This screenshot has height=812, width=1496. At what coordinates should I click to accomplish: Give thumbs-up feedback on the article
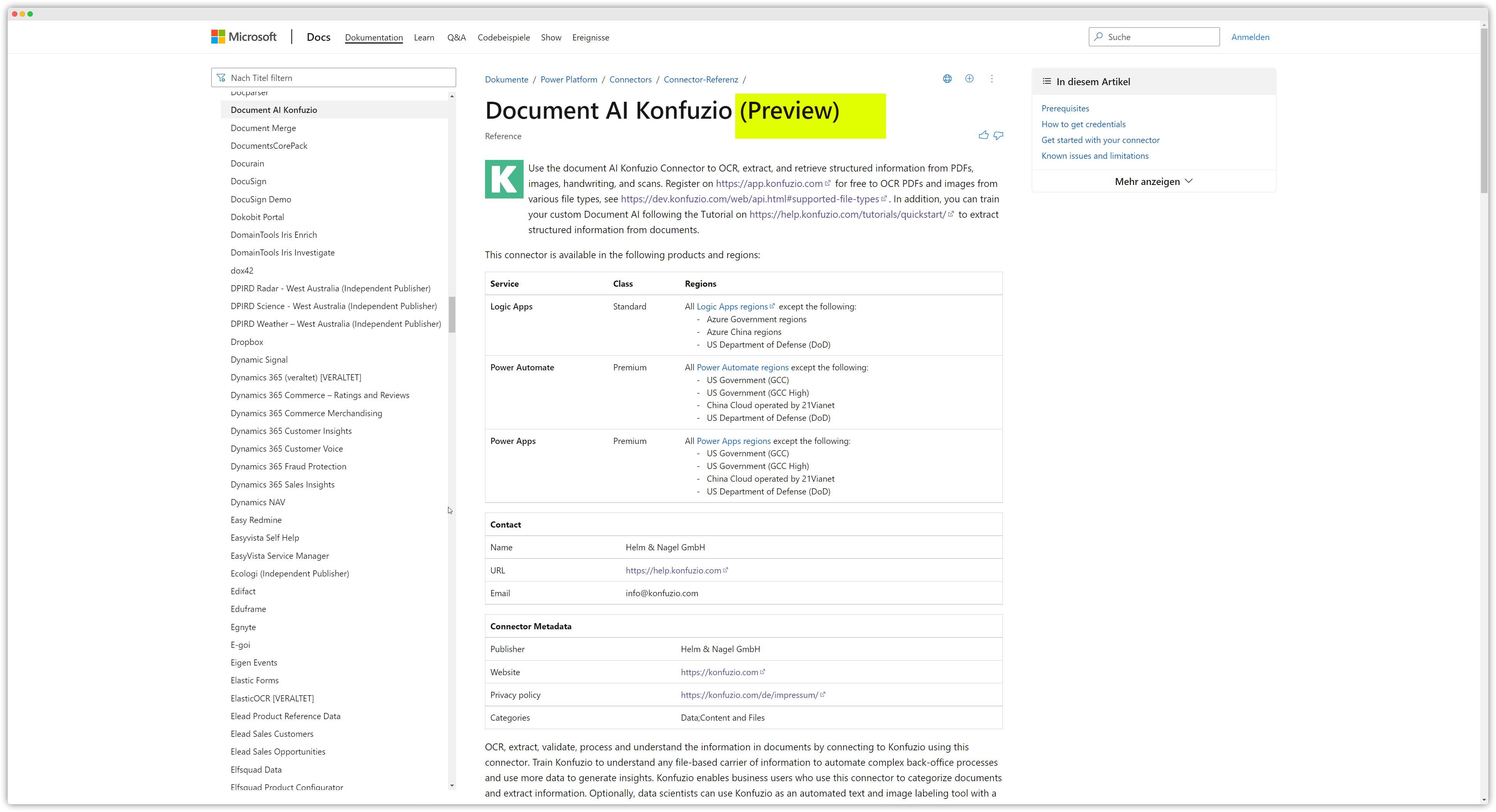tap(983, 134)
